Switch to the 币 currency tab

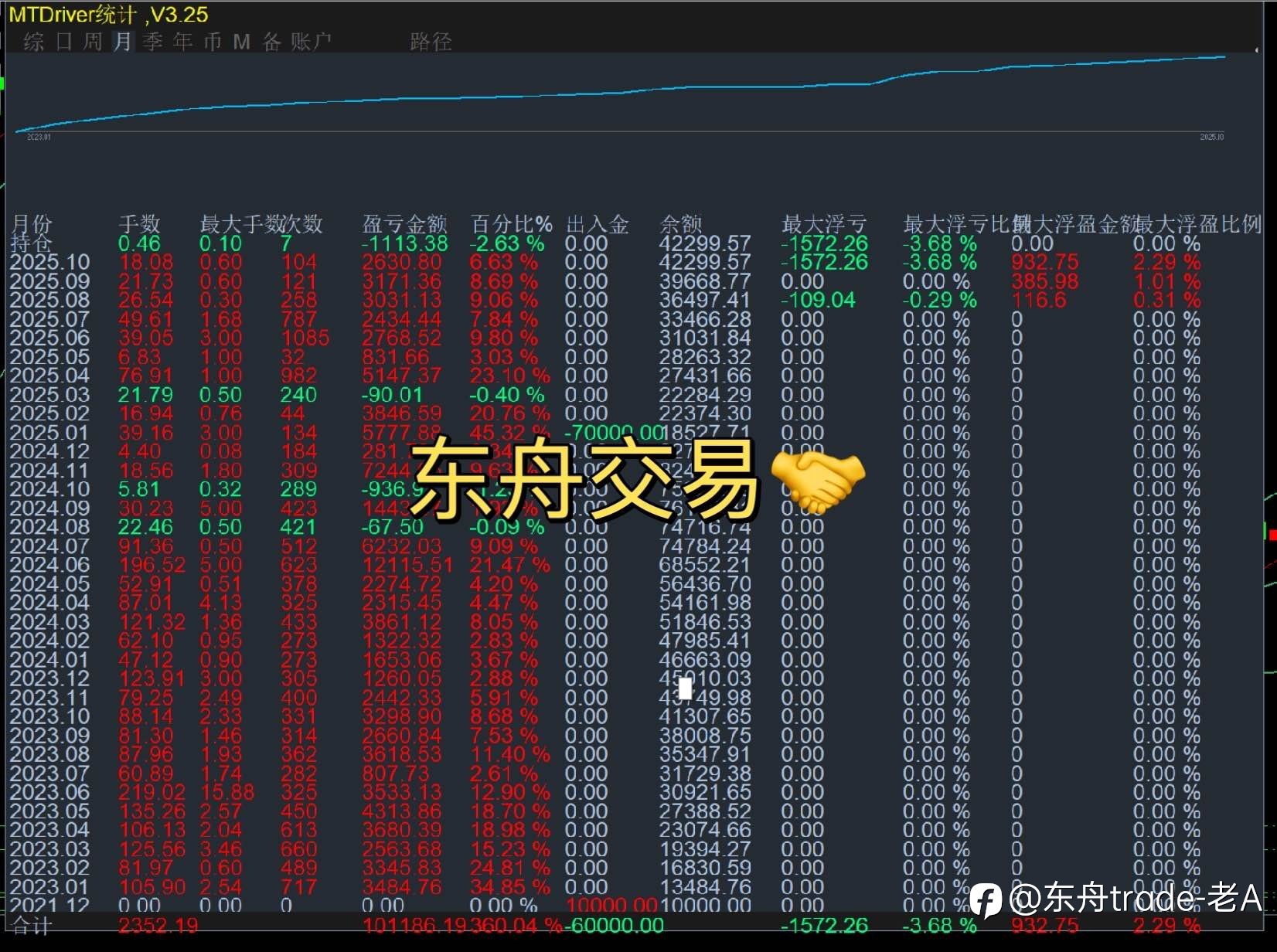tap(213, 42)
